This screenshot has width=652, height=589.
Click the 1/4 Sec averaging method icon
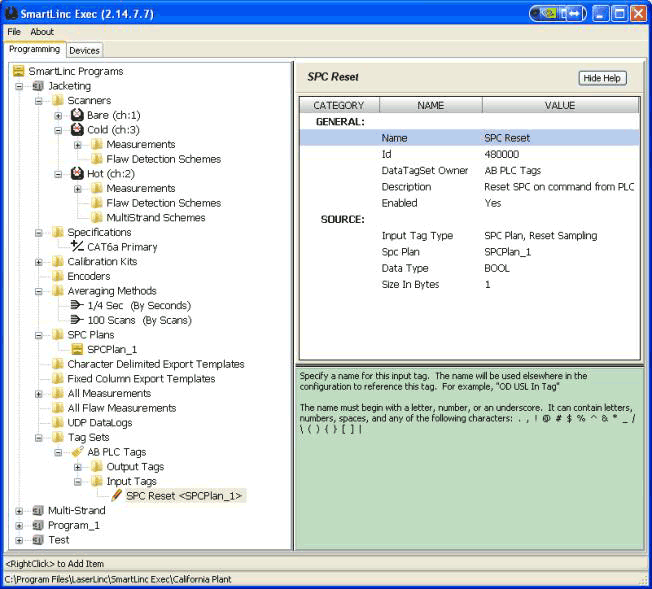coord(77,306)
